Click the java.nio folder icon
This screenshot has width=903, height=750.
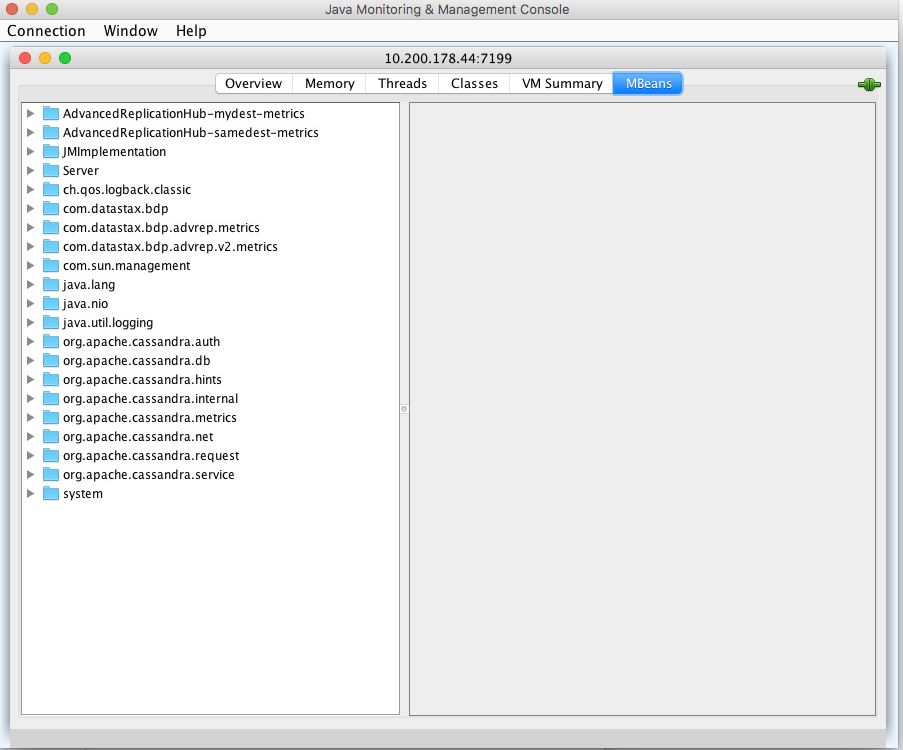coord(50,303)
